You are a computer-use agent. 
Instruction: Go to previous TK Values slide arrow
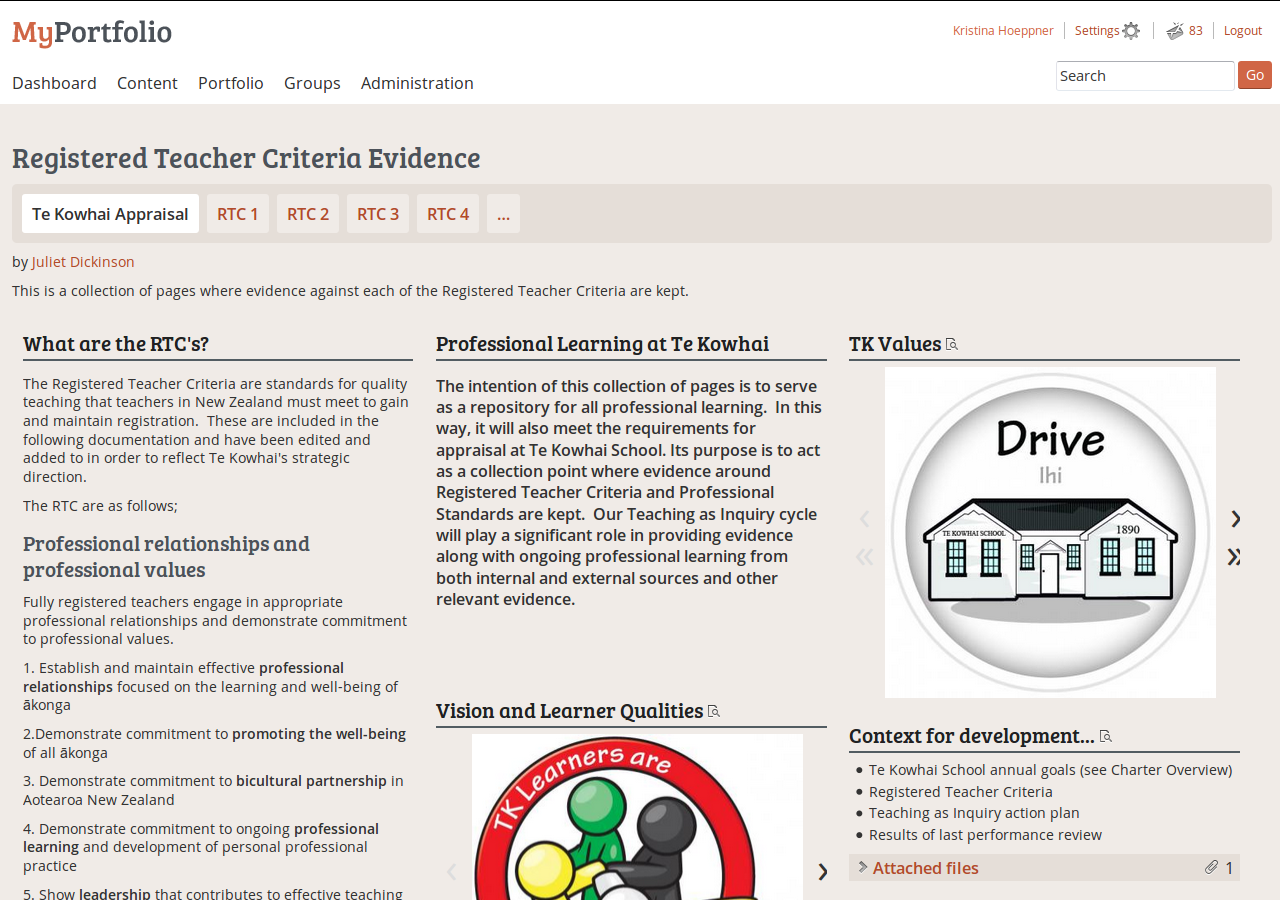865,518
